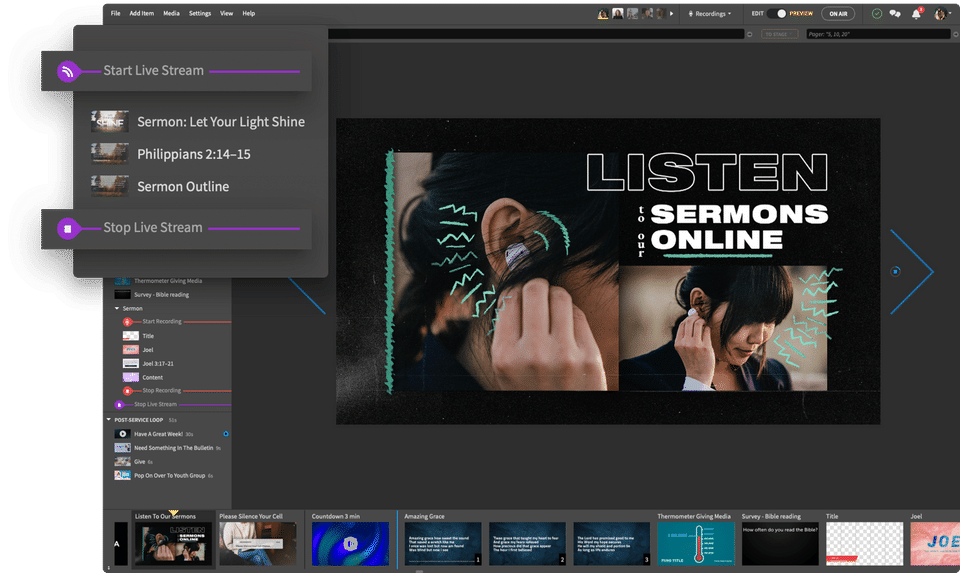Click the red Stop Recording icon

(127, 390)
